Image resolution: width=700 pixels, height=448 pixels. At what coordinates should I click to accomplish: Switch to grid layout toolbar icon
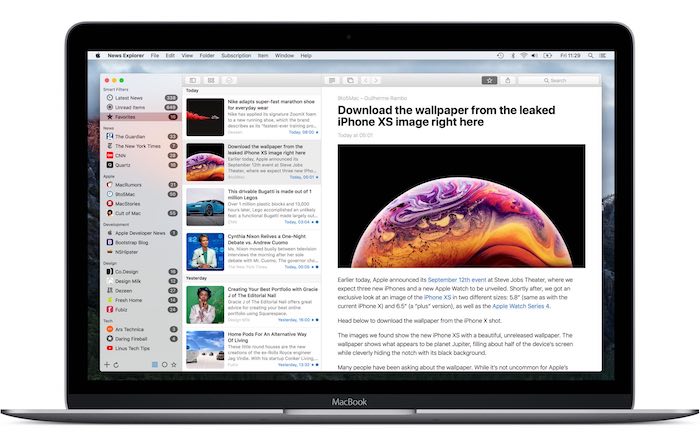click(x=211, y=80)
